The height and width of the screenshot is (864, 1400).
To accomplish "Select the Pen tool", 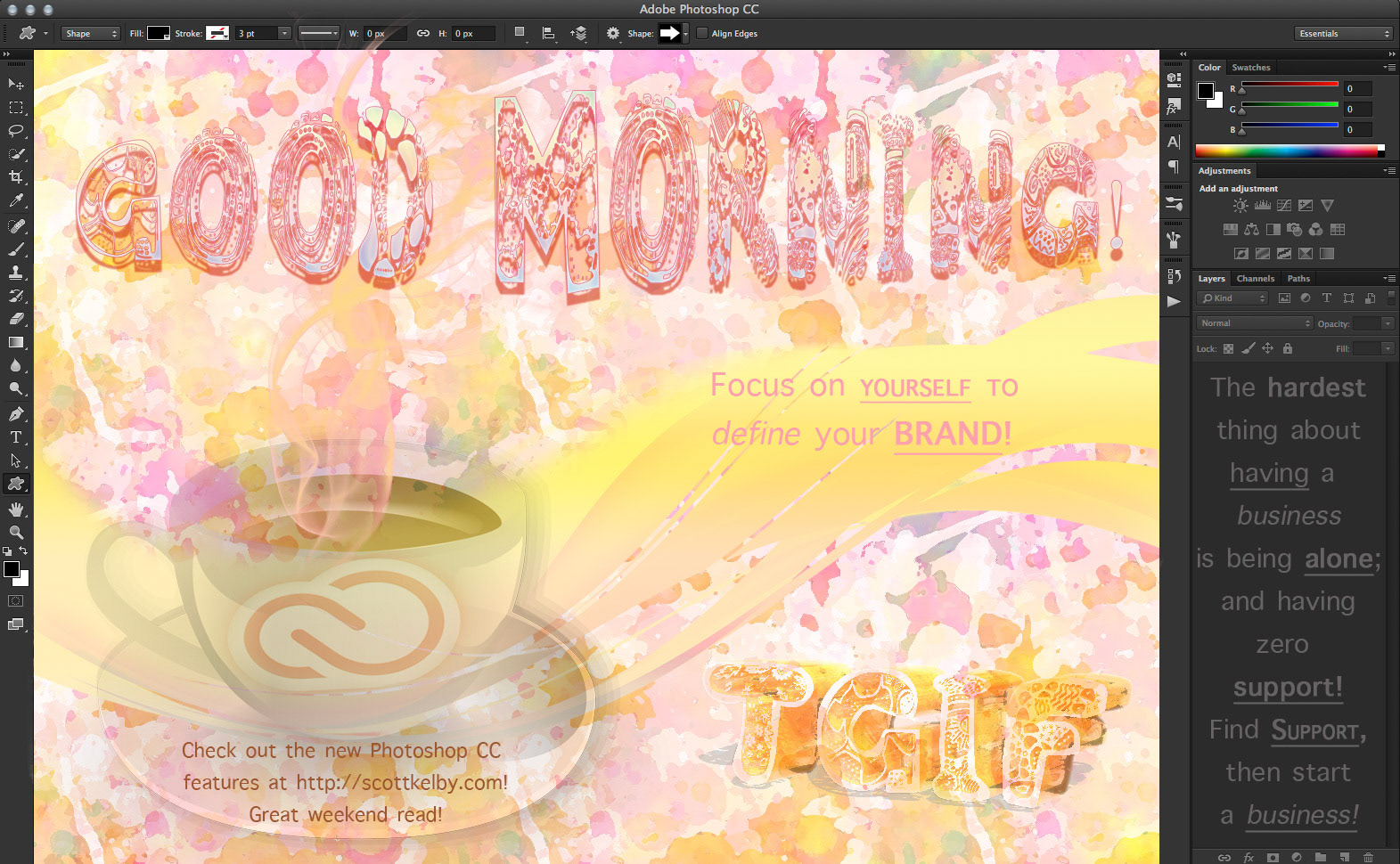I will click(16, 414).
